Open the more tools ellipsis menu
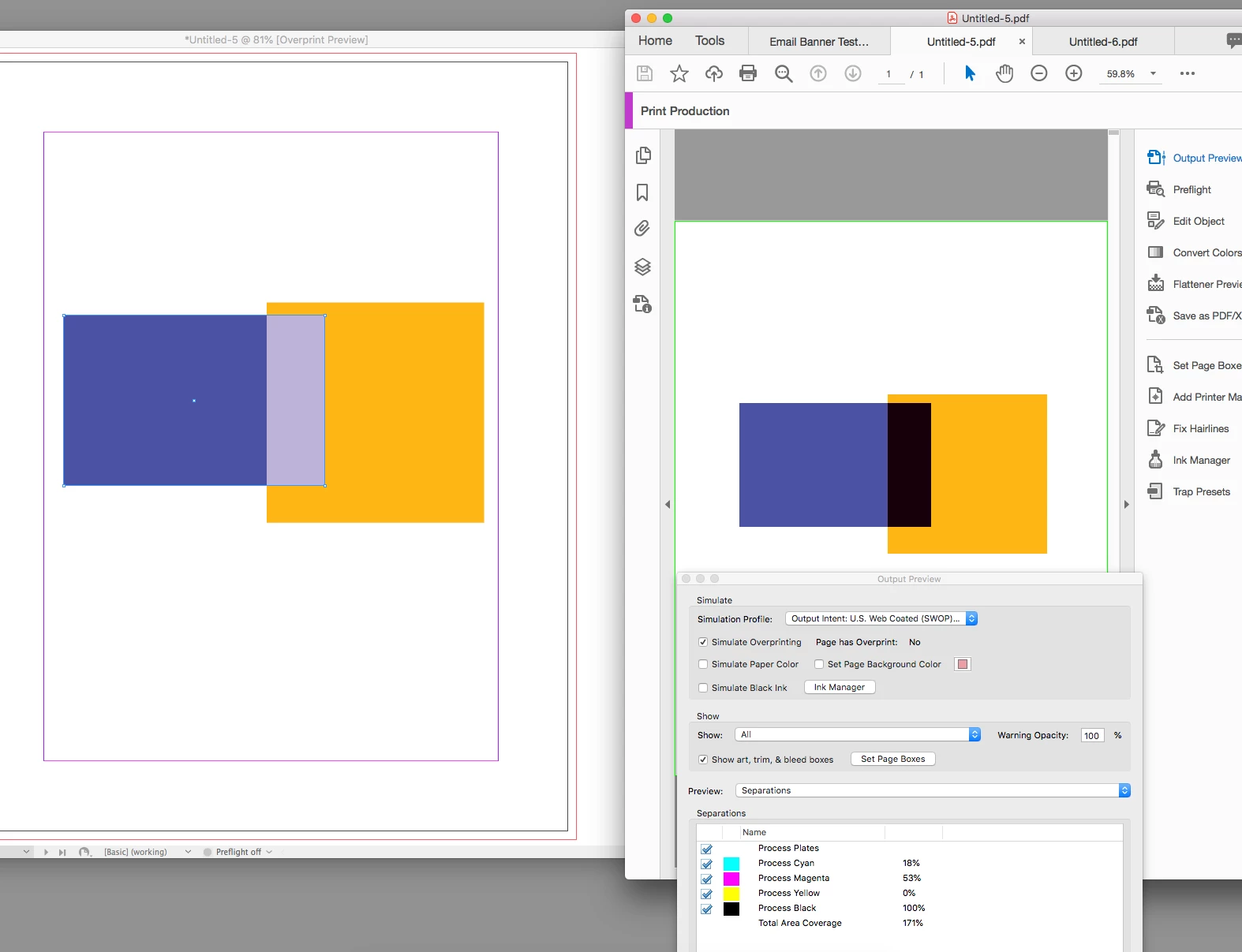 [x=1188, y=73]
